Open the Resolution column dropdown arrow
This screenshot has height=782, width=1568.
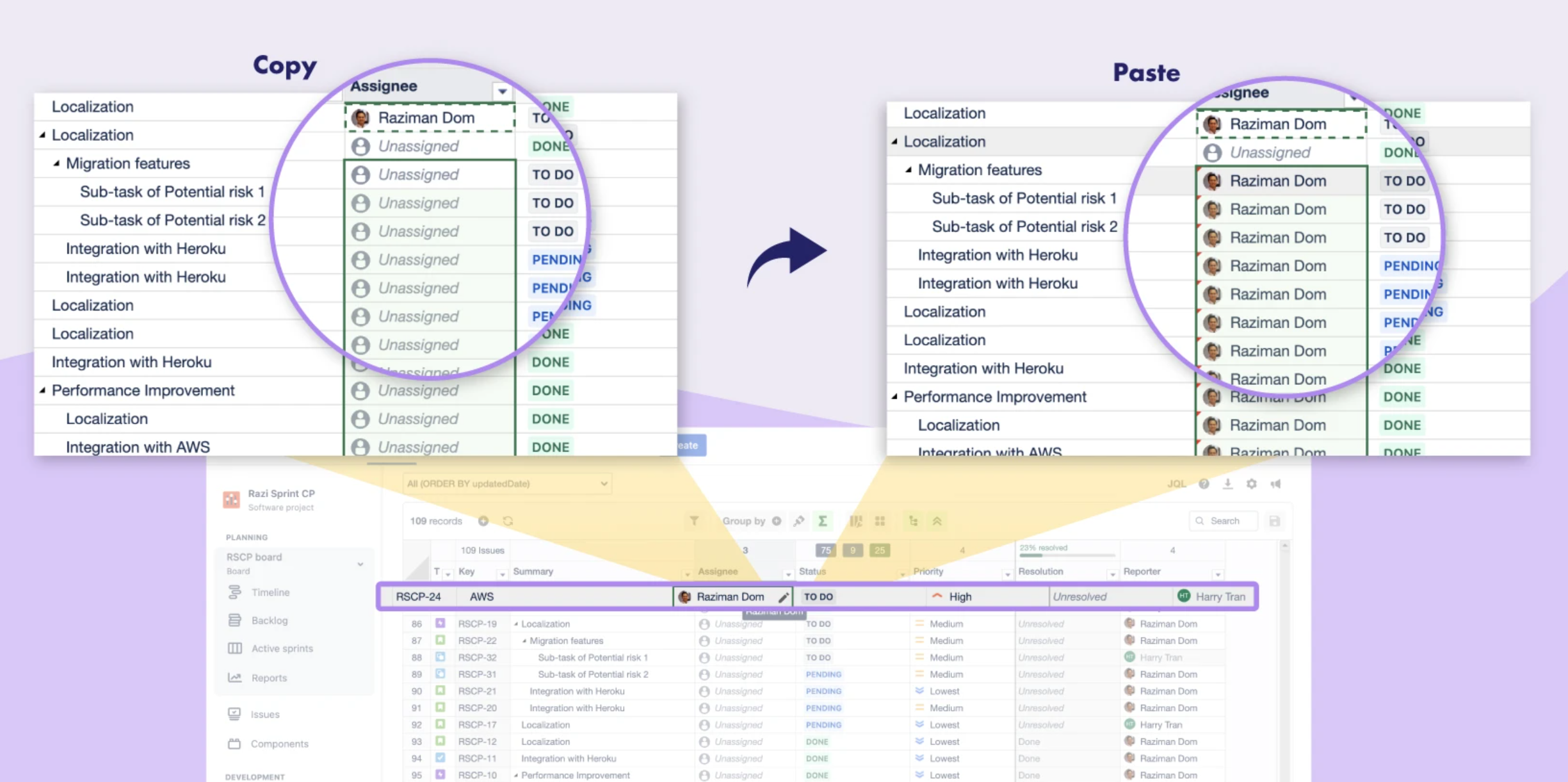tap(1112, 574)
